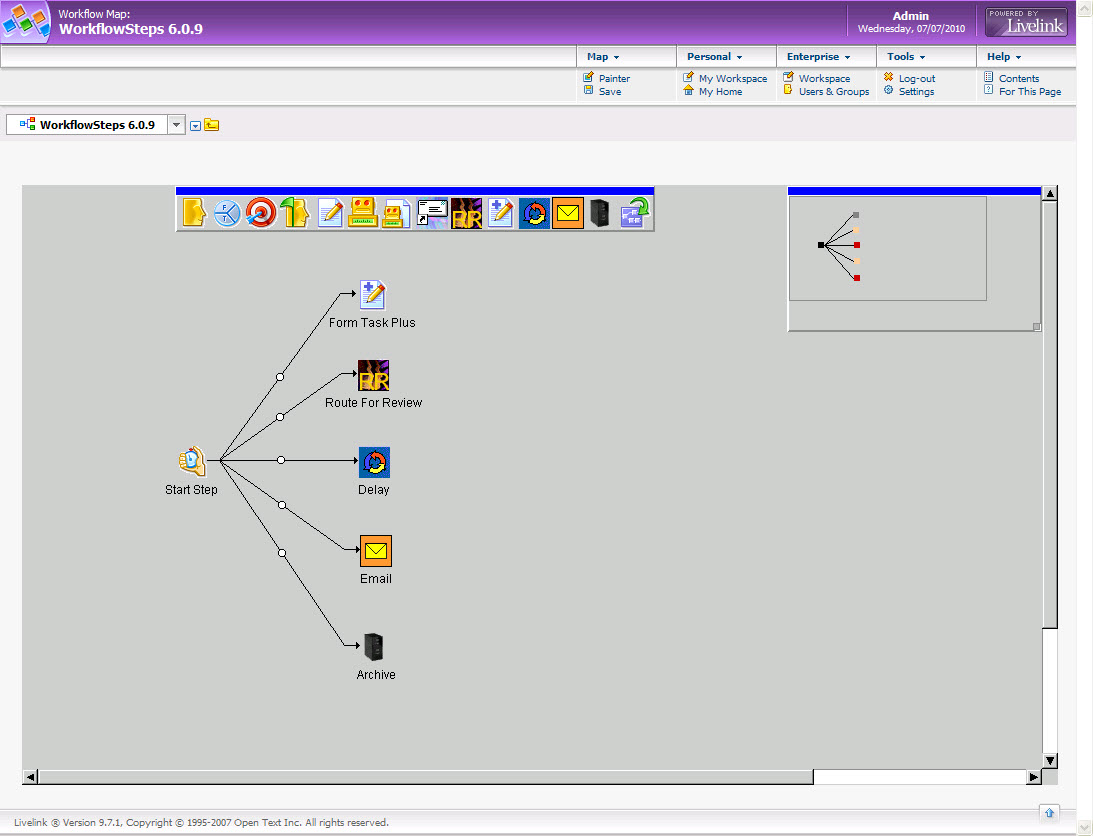Click the Admin user name in header
The width and height of the screenshot is (1093, 836).
click(910, 16)
